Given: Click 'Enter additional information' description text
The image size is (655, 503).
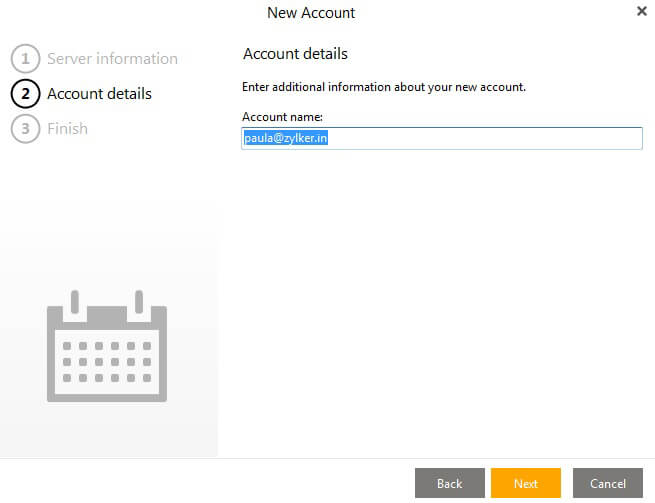Looking at the screenshot, I should point(384,87).
